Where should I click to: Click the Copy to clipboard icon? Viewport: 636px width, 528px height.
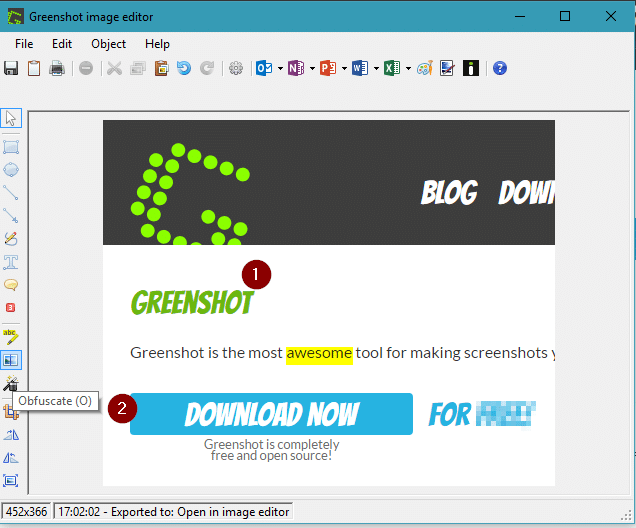coord(34,68)
